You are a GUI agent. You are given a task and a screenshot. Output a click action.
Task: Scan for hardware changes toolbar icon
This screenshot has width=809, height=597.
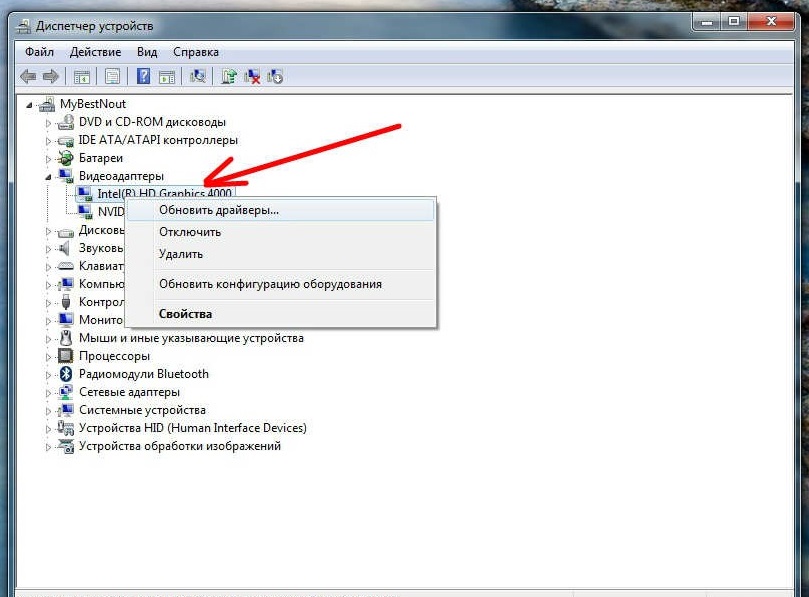(198, 76)
